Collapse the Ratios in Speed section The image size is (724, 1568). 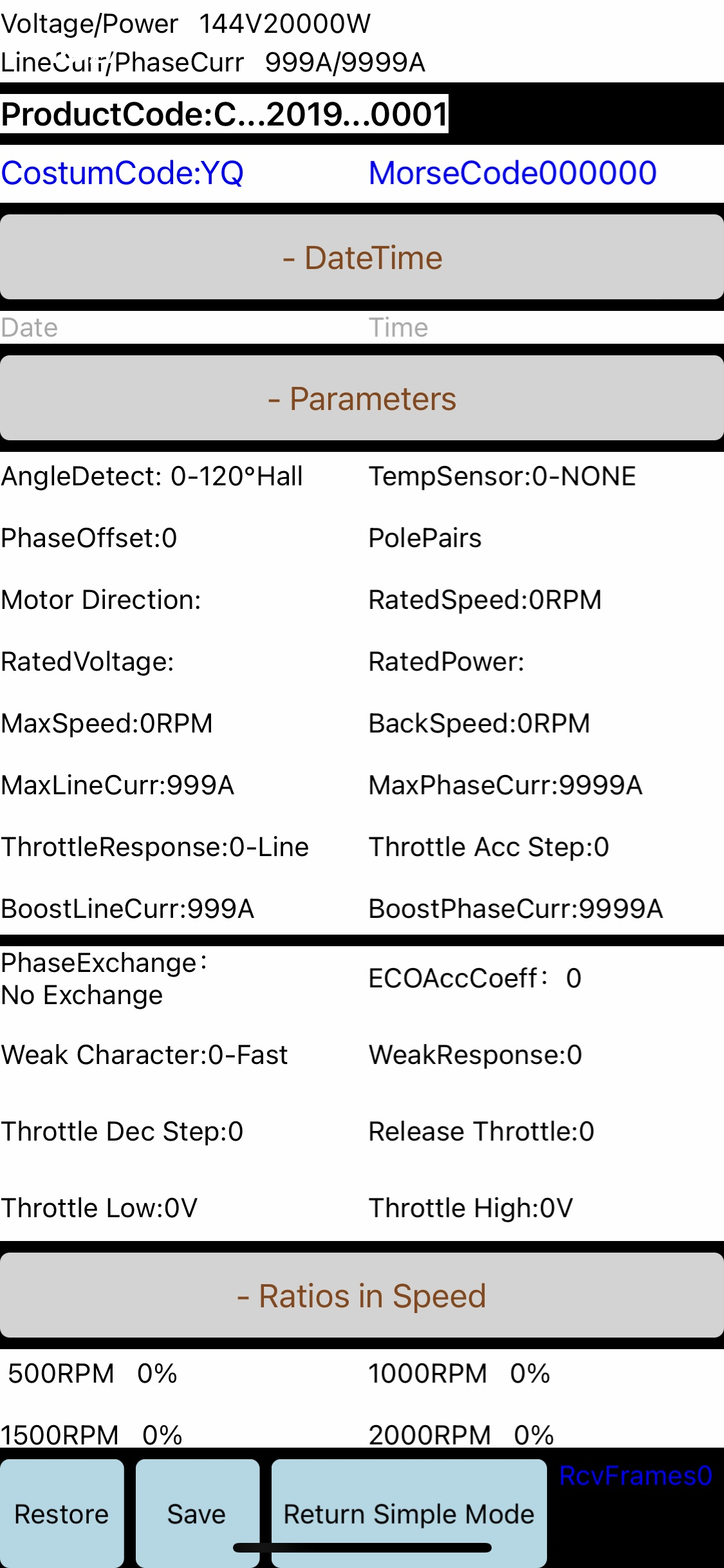(x=362, y=1296)
